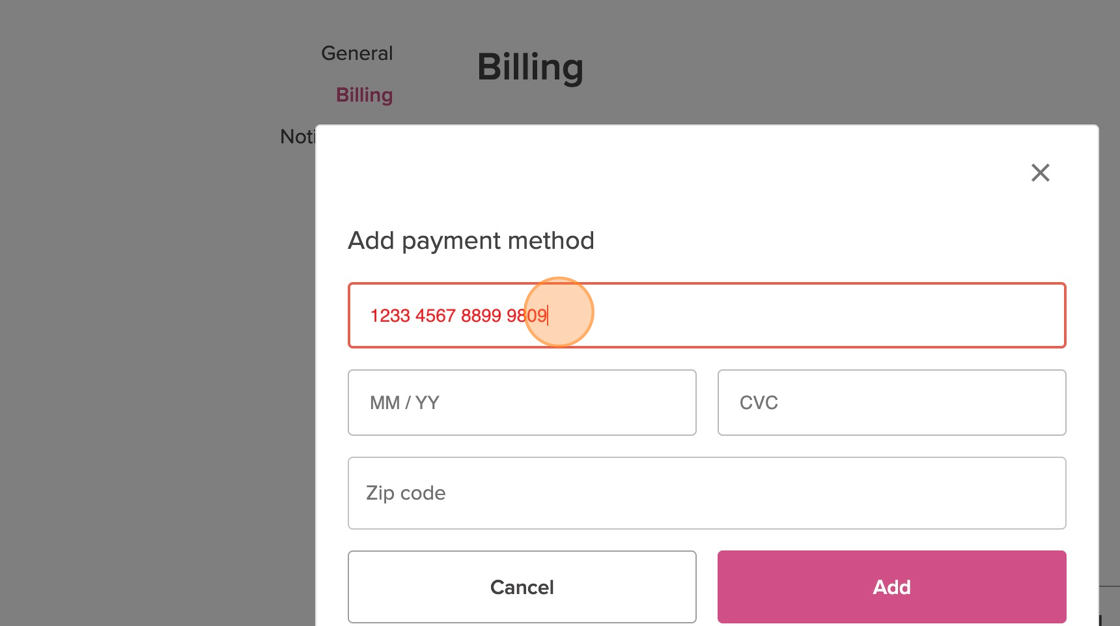
Task: Close the Add payment method dialog
Action: tap(1040, 173)
